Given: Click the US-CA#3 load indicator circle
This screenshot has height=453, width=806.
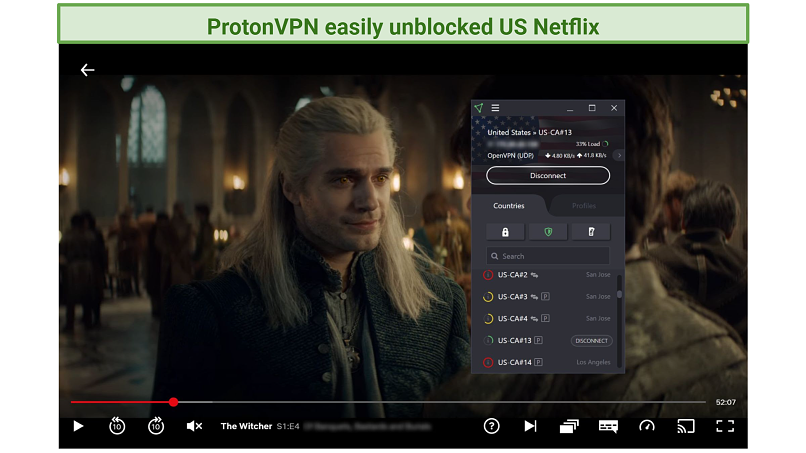Looking at the screenshot, I should coord(488,297).
